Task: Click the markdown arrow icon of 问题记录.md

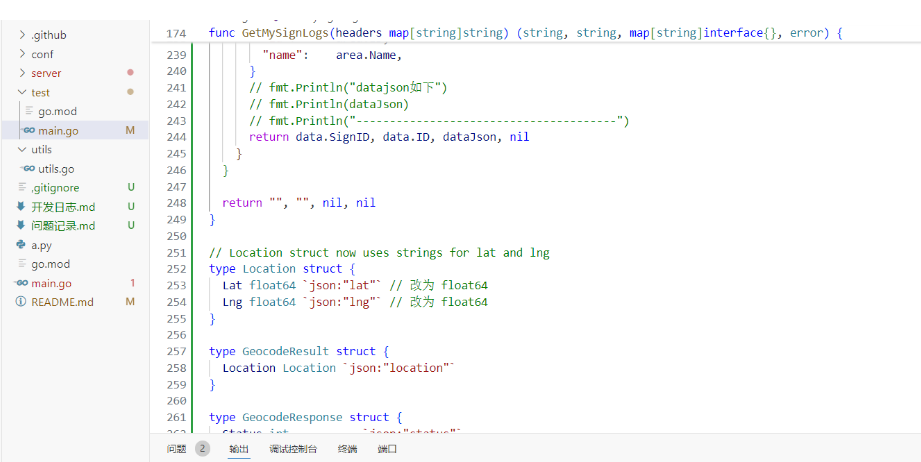Action: [21, 226]
